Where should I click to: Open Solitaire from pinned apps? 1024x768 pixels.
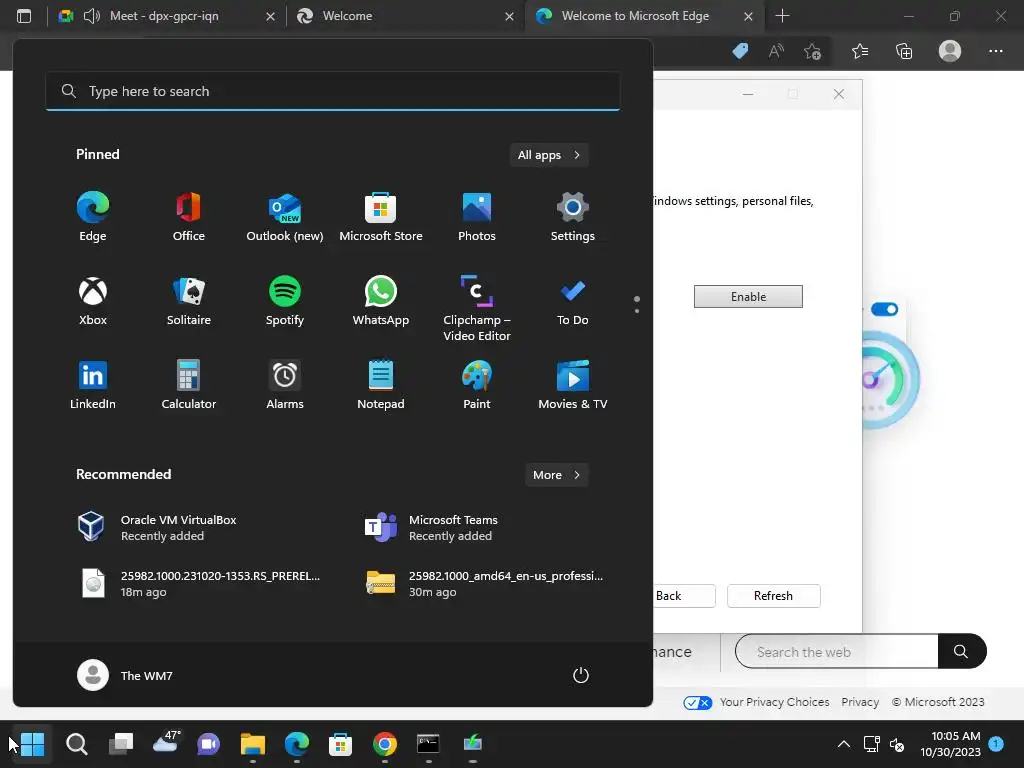pos(189,301)
